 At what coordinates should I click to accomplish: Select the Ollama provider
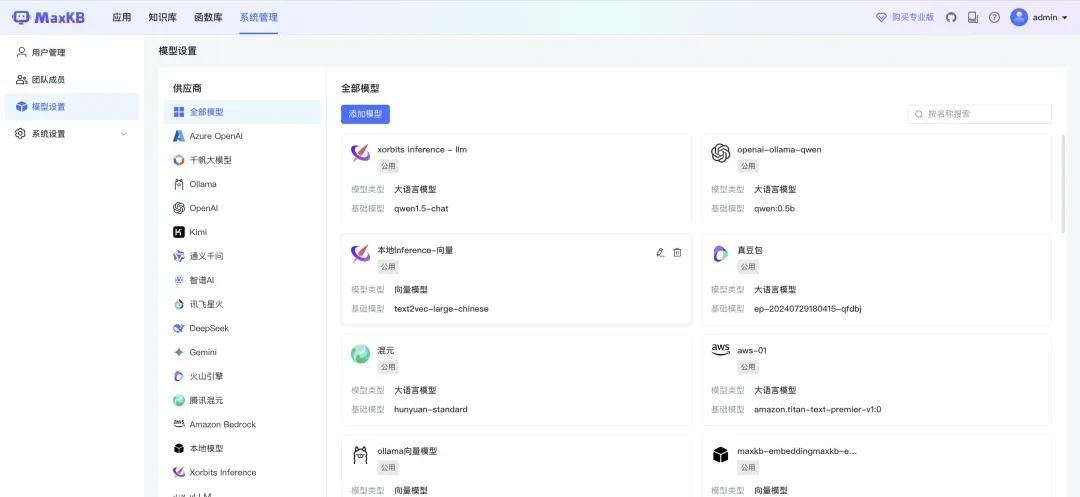pos(242,184)
